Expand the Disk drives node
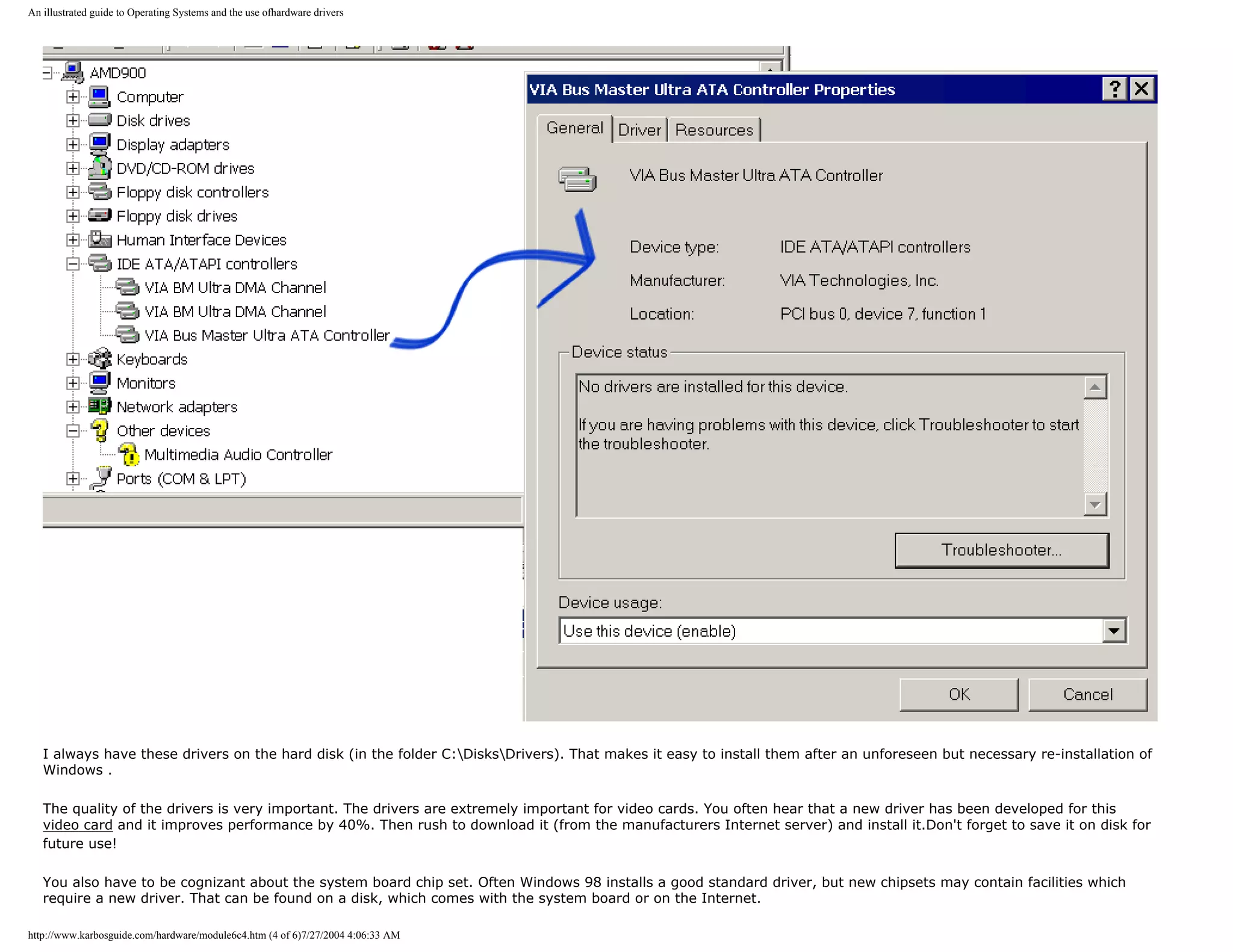The height and width of the screenshot is (952, 1233). pyautogui.click(x=72, y=120)
